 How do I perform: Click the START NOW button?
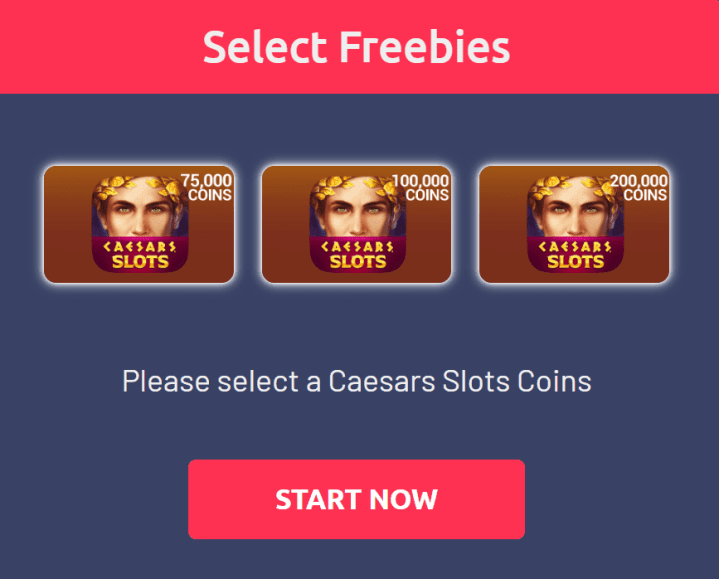(356, 499)
